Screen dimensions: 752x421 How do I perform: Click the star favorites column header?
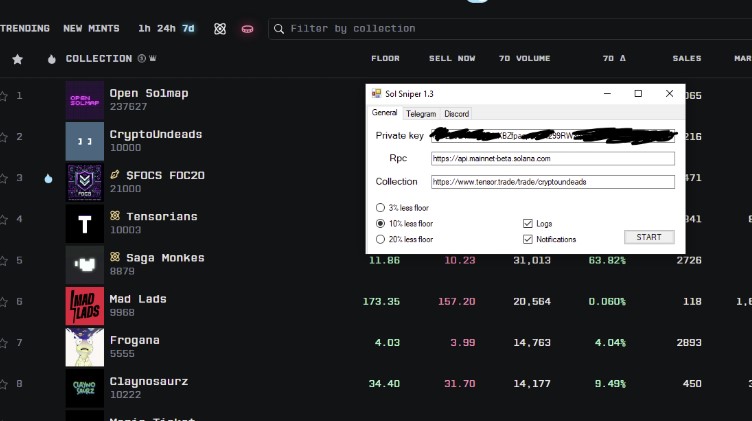(x=18, y=59)
